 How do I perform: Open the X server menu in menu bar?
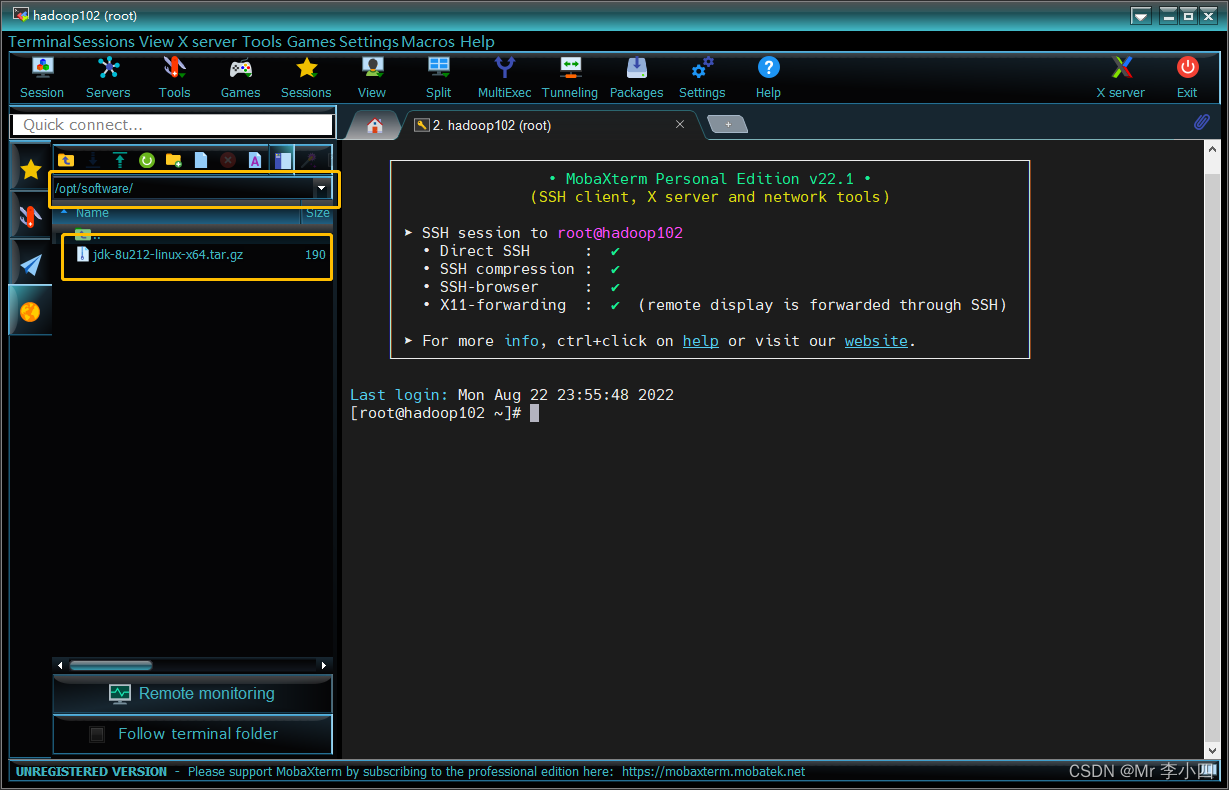(x=208, y=42)
